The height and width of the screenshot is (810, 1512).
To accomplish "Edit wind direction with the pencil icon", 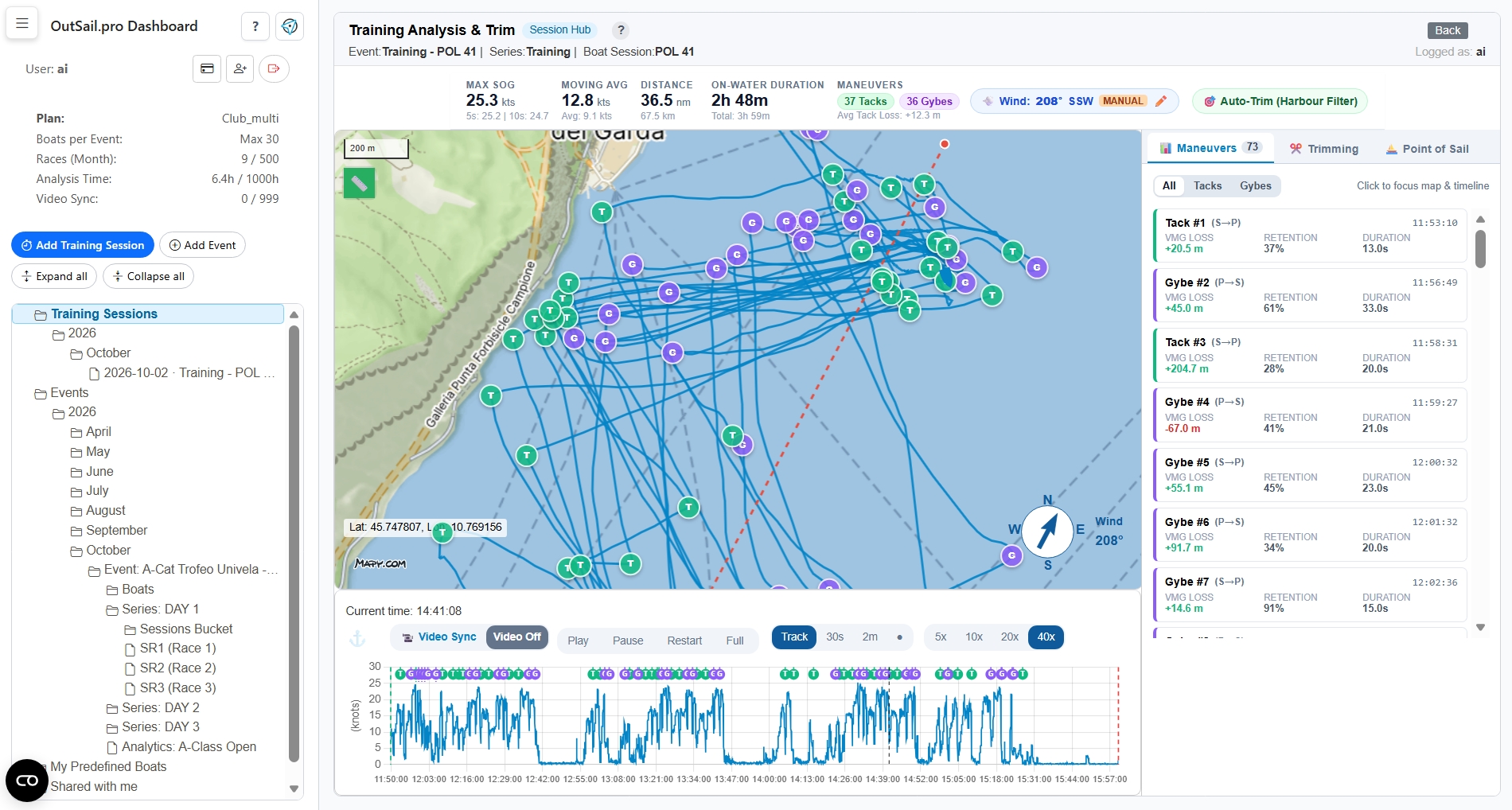I will [x=1161, y=101].
